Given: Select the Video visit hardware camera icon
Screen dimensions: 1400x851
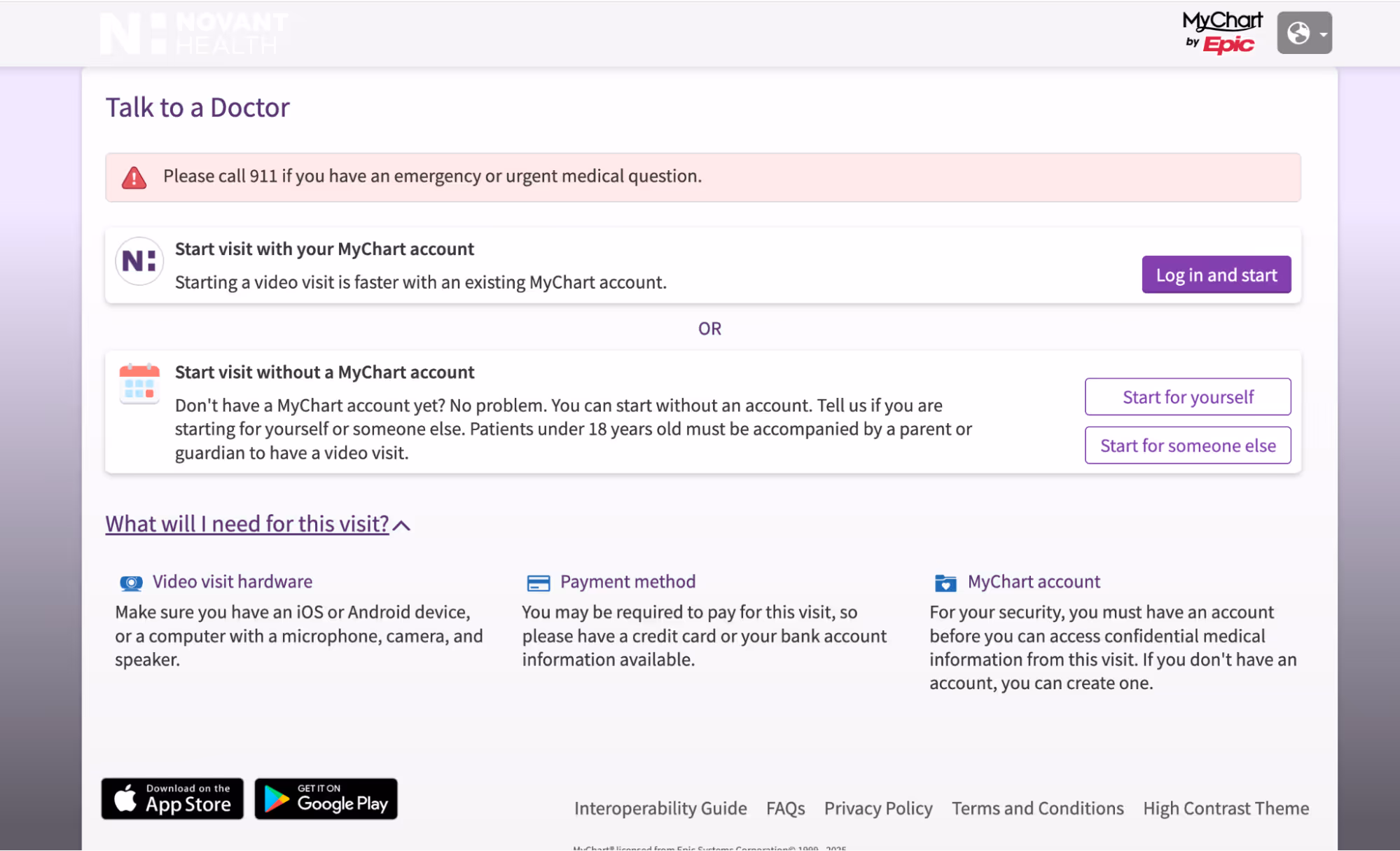Looking at the screenshot, I should [x=130, y=582].
